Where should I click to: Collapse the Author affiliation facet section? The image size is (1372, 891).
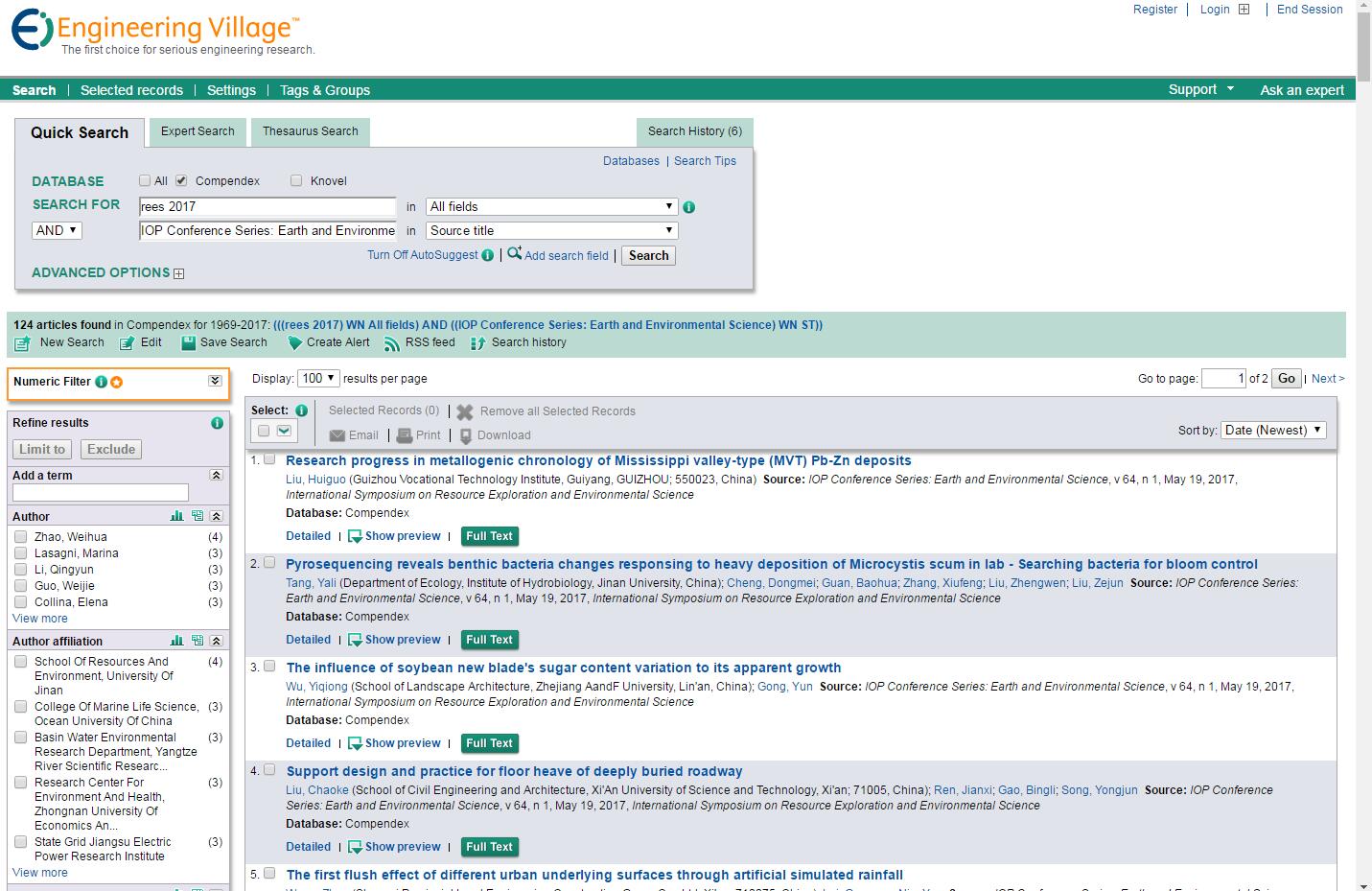click(217, 641)
